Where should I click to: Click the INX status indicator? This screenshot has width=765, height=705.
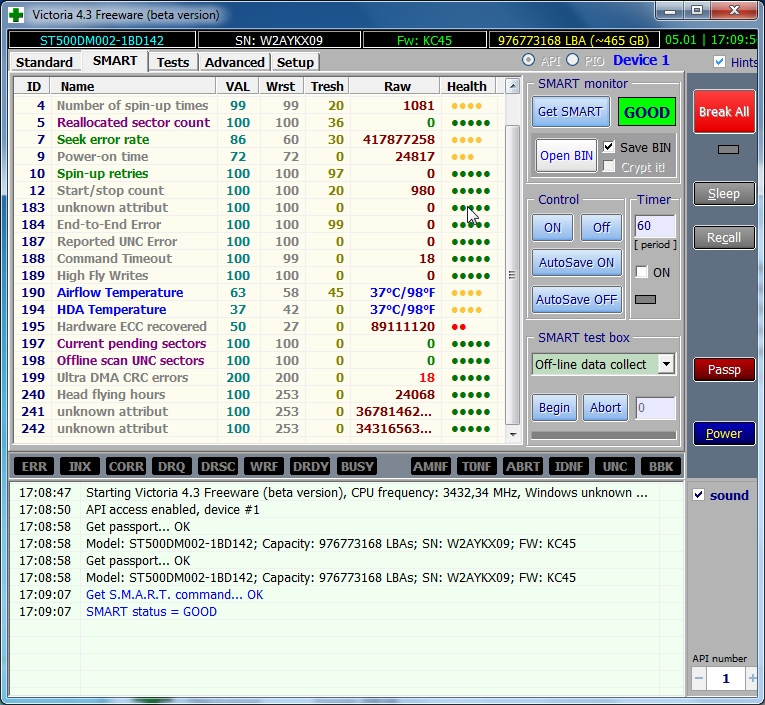pos(80,467)
